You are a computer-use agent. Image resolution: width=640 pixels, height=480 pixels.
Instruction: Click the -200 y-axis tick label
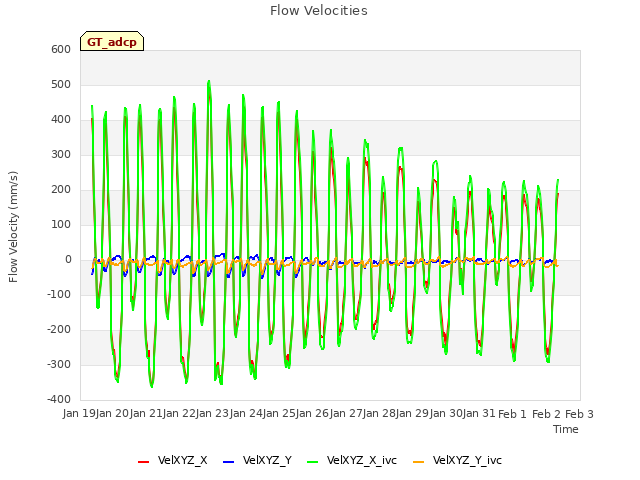[x=59, y=329]
